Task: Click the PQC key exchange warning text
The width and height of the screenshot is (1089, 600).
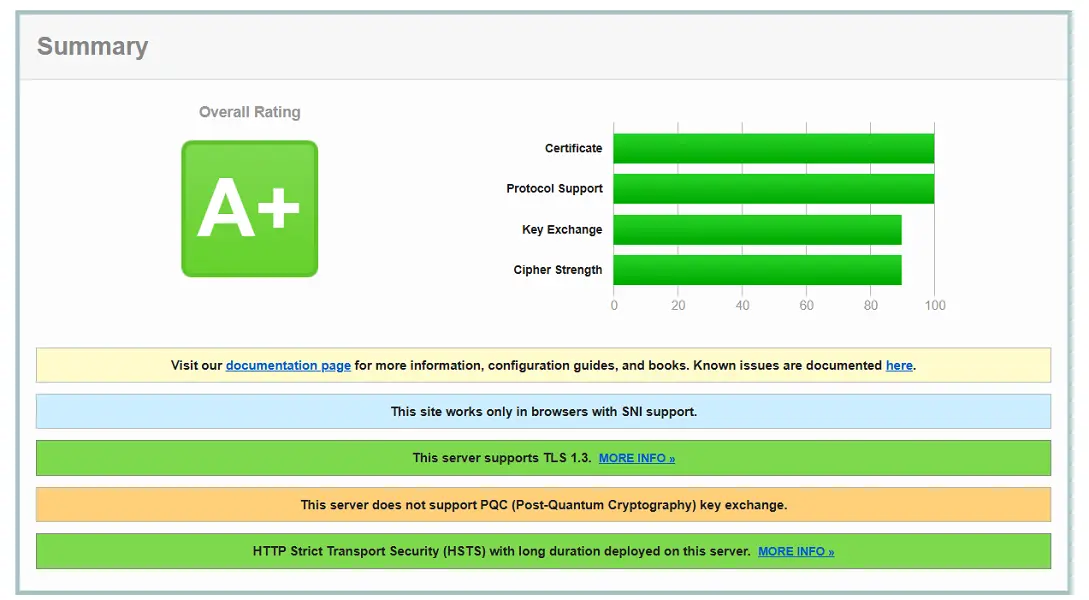Action: (x=544, y=505)
